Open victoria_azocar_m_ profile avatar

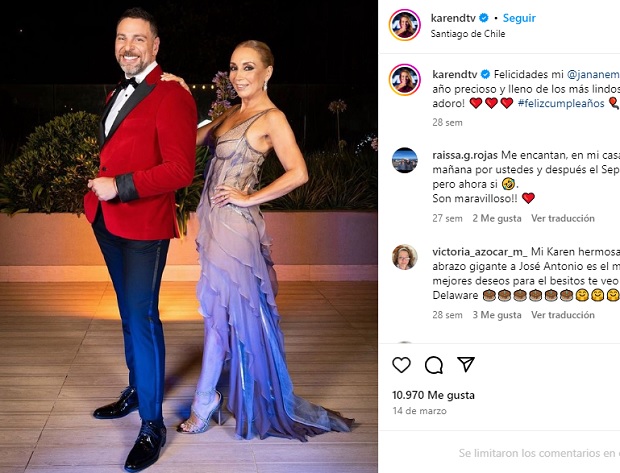point(405,257)
